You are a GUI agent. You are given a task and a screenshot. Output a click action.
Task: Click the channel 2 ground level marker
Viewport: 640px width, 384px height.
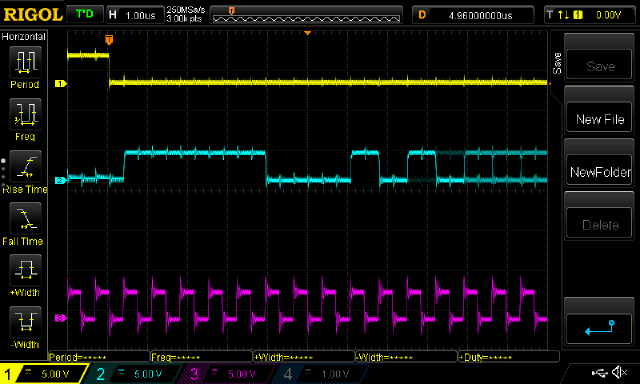[x=60, y=180]
